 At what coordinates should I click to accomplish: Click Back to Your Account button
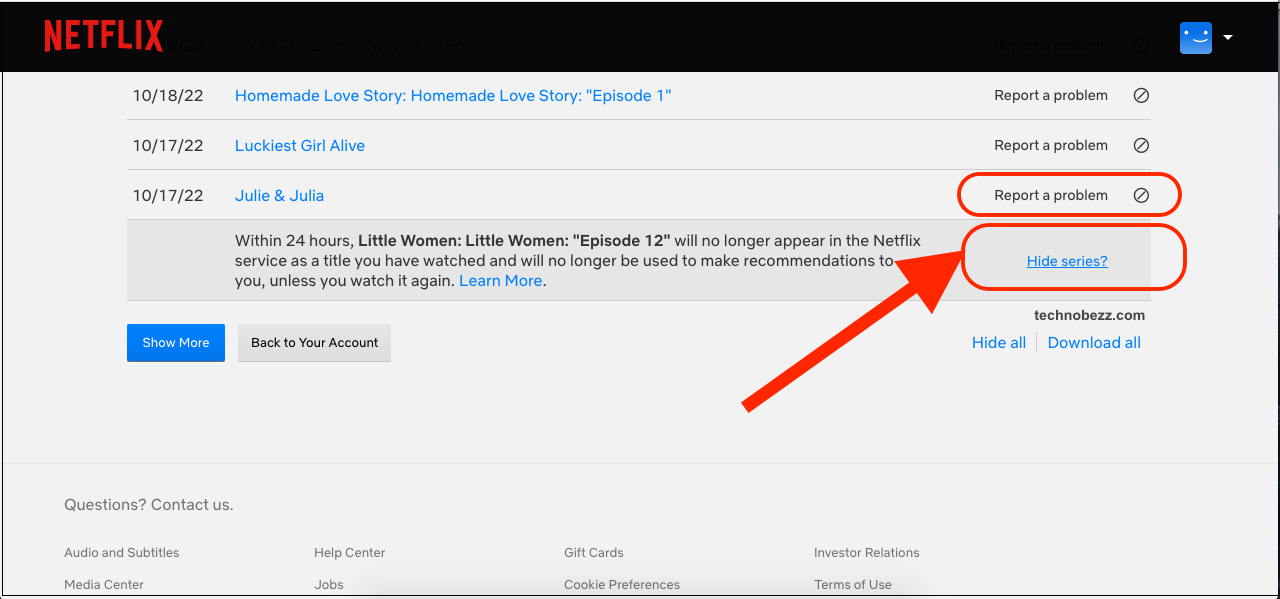click(314, 343)
